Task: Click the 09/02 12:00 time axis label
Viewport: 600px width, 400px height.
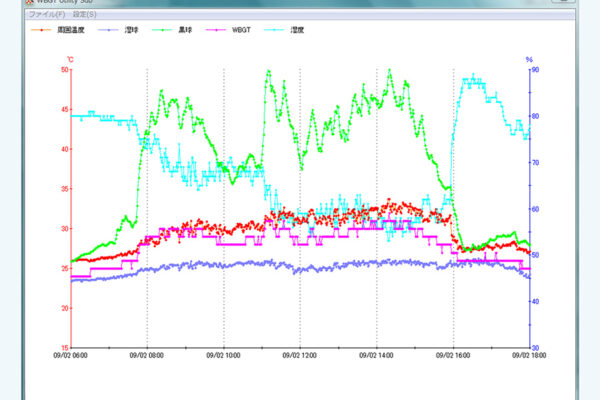Action: (300, 355)
